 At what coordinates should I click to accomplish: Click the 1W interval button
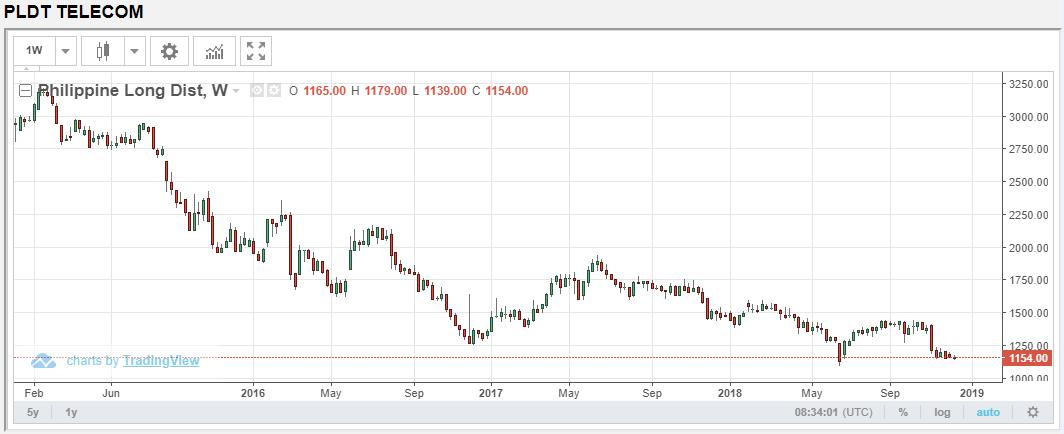point(34,51)
